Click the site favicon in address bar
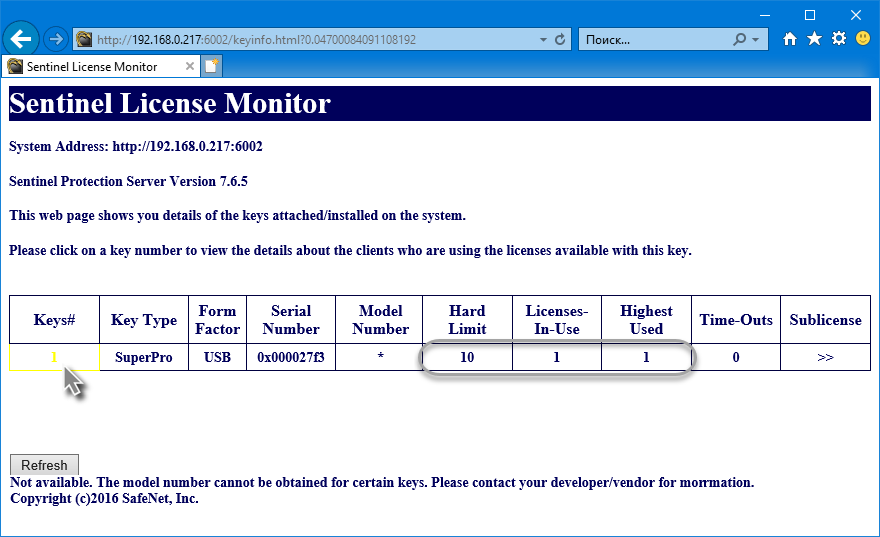 click(84, 39)
